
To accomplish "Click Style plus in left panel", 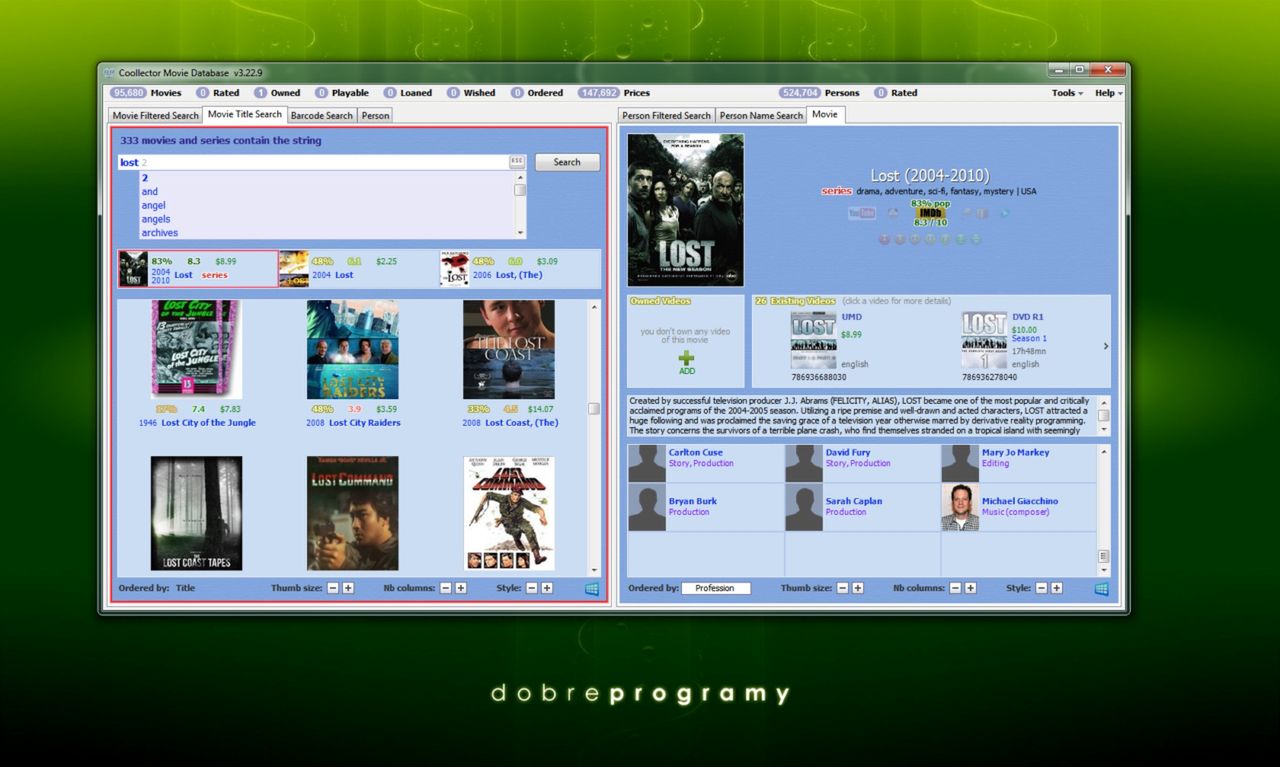I will pyautogui.click(x=547, y=588).
